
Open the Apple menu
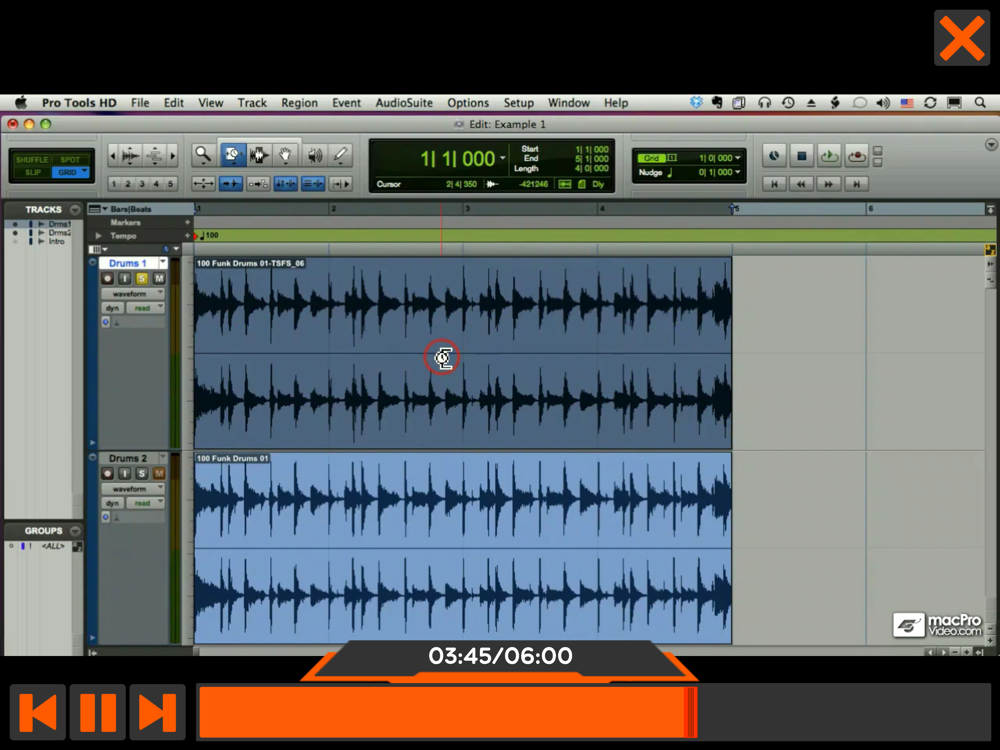21,103
